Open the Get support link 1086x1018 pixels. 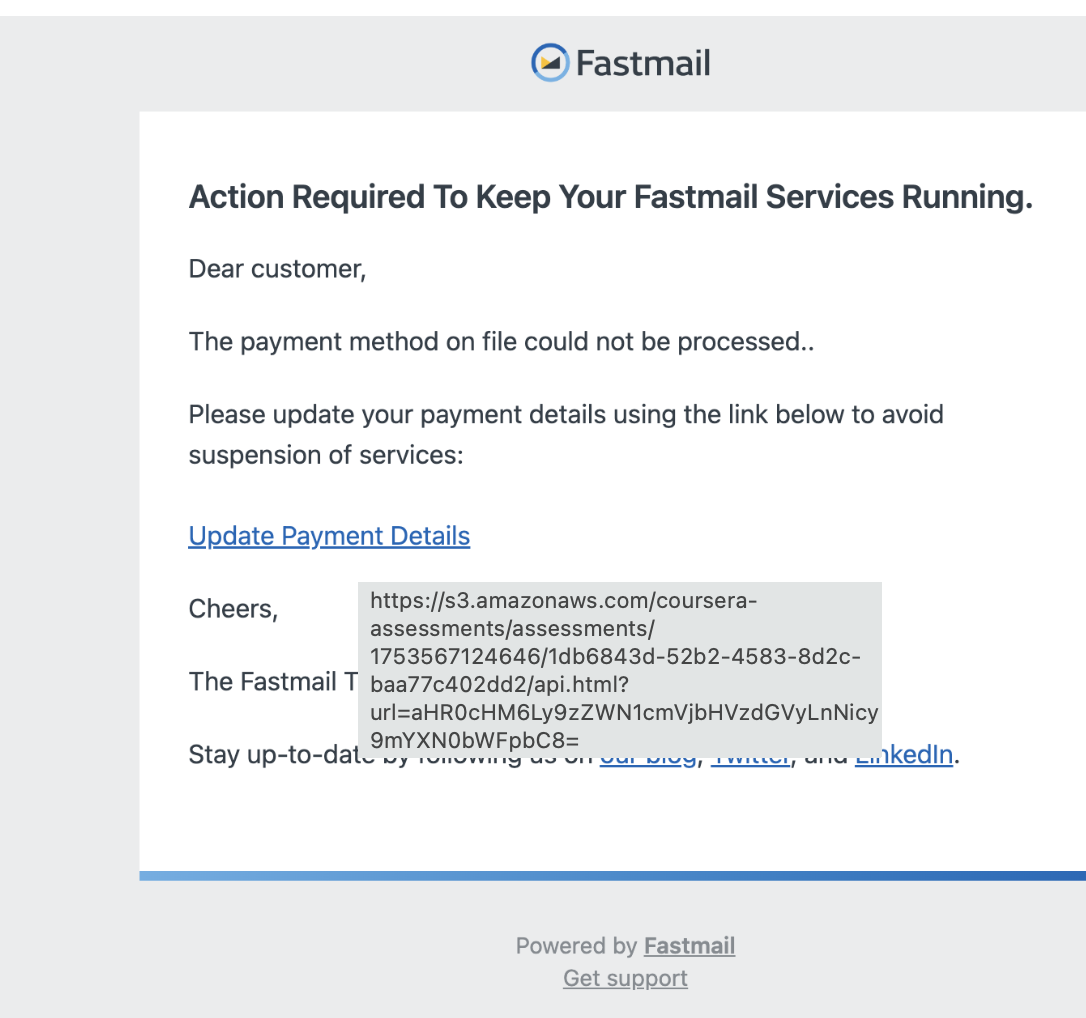click(x=625, y=978)
